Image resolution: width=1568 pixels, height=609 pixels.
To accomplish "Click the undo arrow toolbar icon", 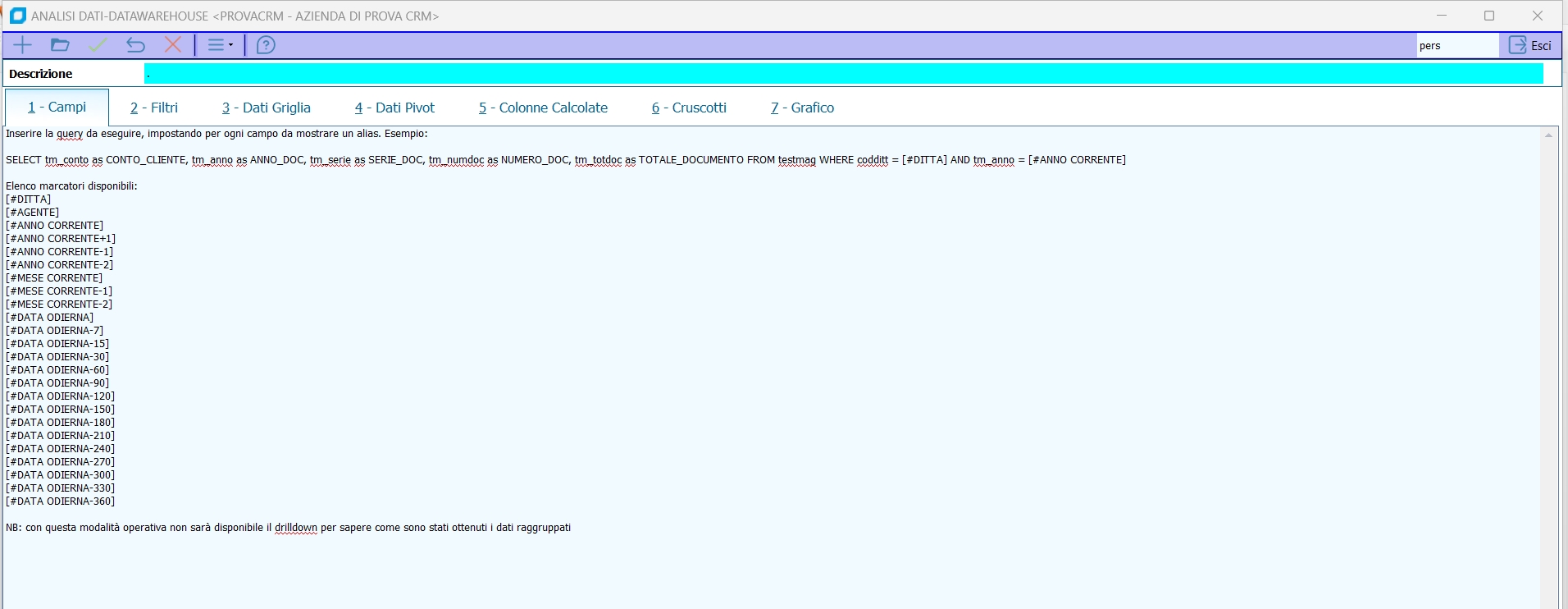I will point(135,45).
